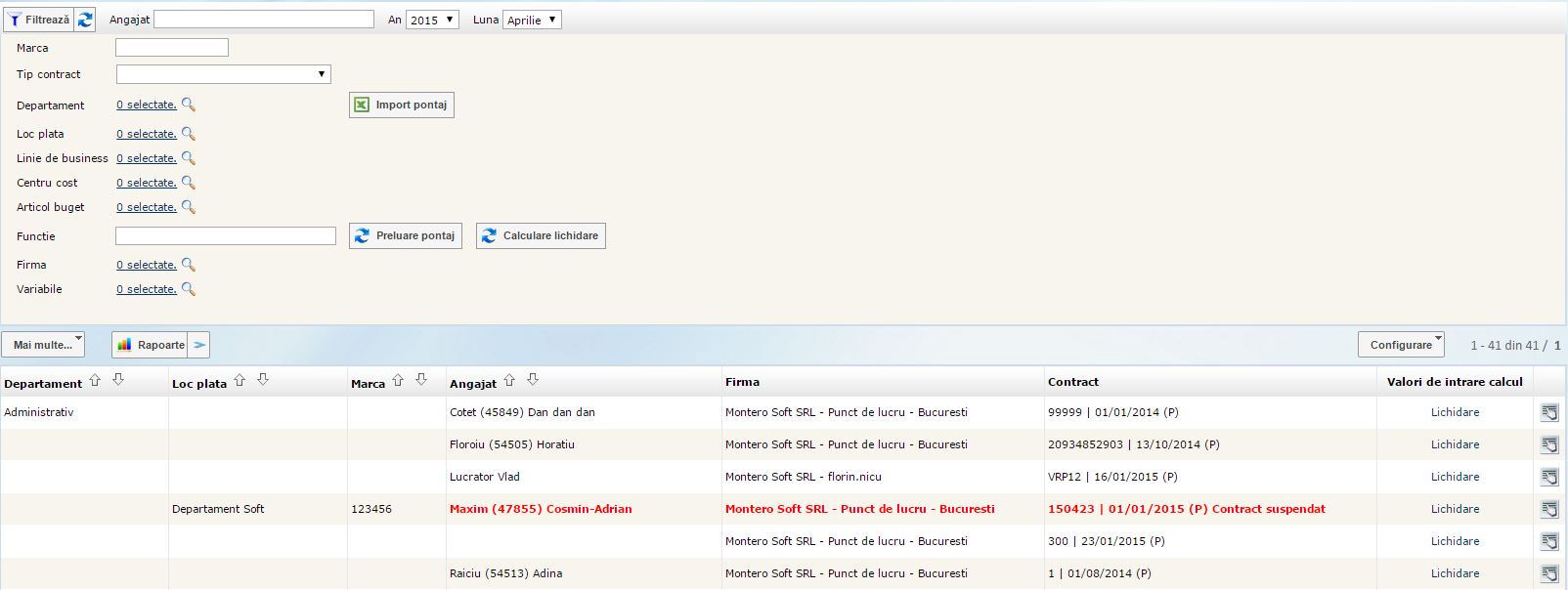Open the An year dropdown
Screen dimensions: 1568x590
432,20
